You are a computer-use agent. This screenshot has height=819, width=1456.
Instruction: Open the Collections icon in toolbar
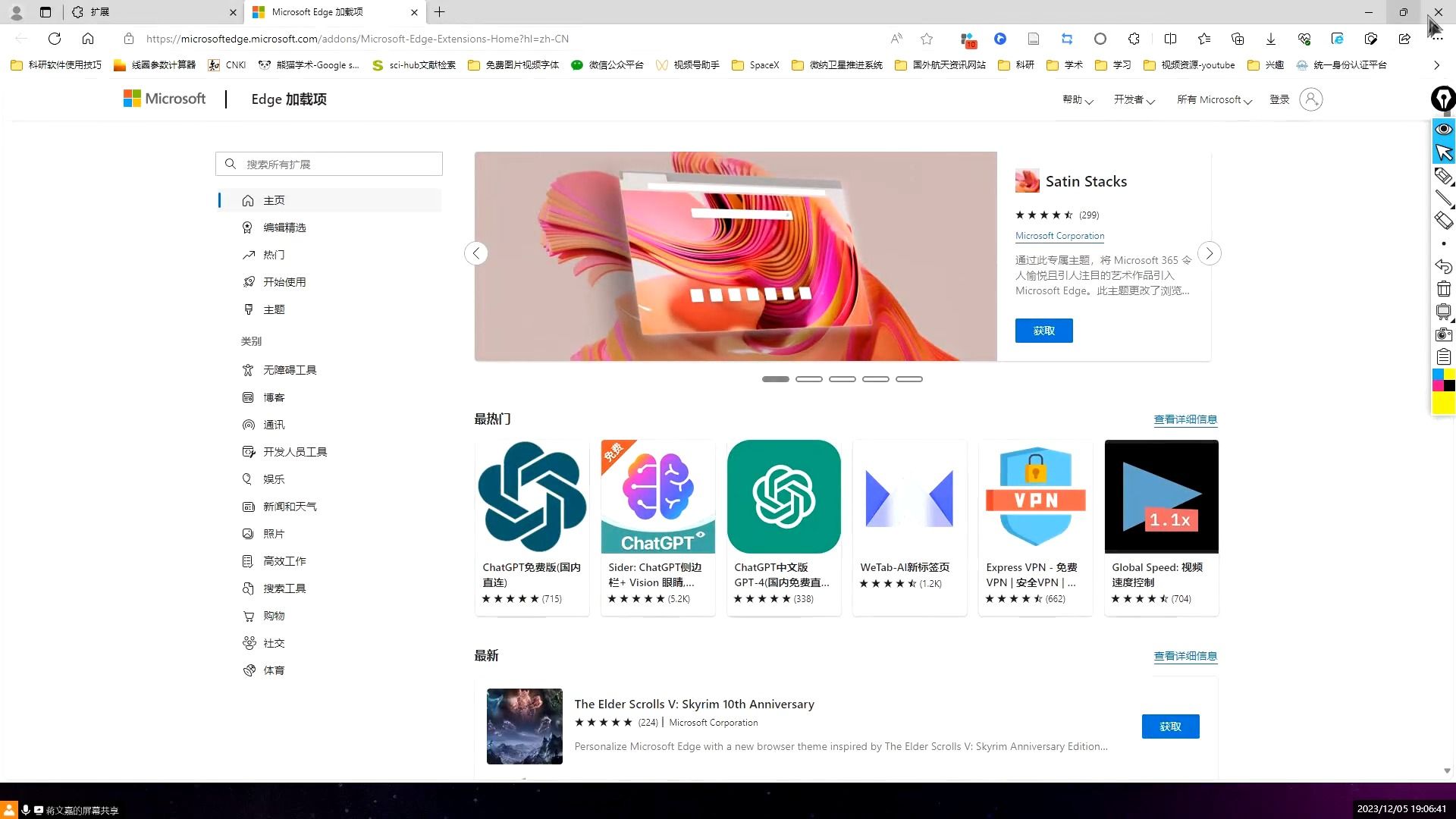click(1238, 39)
